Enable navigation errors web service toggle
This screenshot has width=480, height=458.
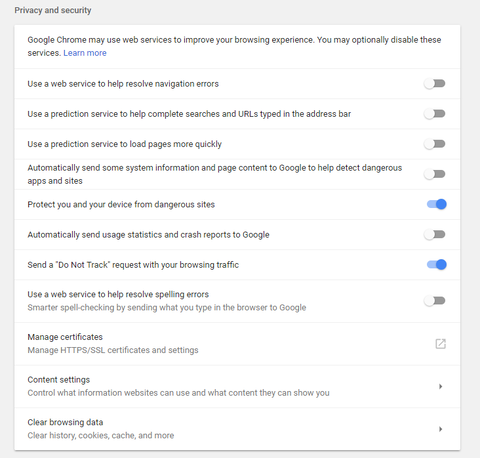[435, 83]
